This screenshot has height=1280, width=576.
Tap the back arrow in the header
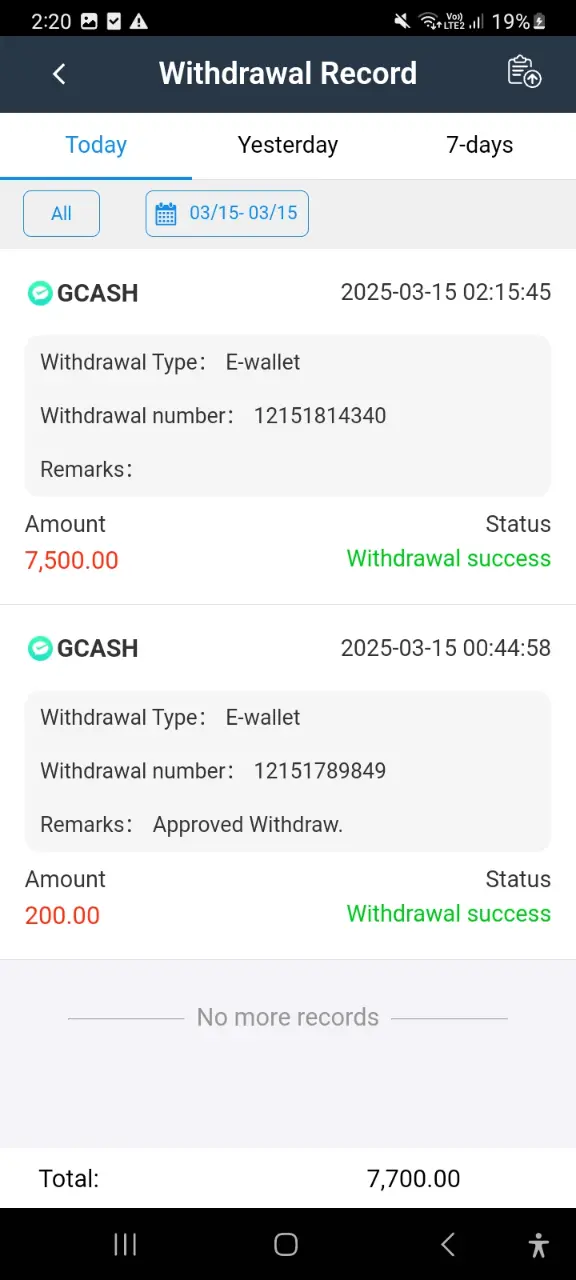[x=59, y=73]
